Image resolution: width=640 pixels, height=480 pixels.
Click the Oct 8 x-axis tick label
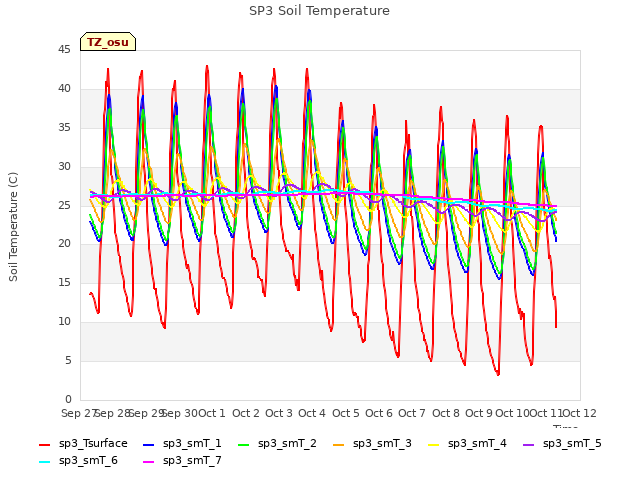[x=446, y=413]
